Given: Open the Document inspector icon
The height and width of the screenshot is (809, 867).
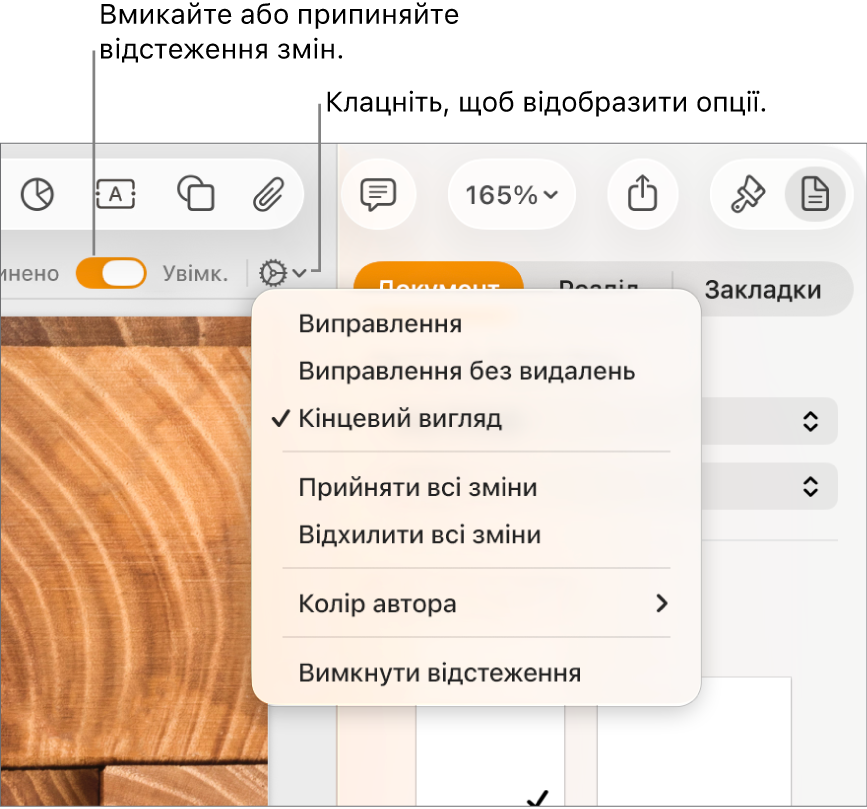Looking at the screenshot, I should [815, 194].
